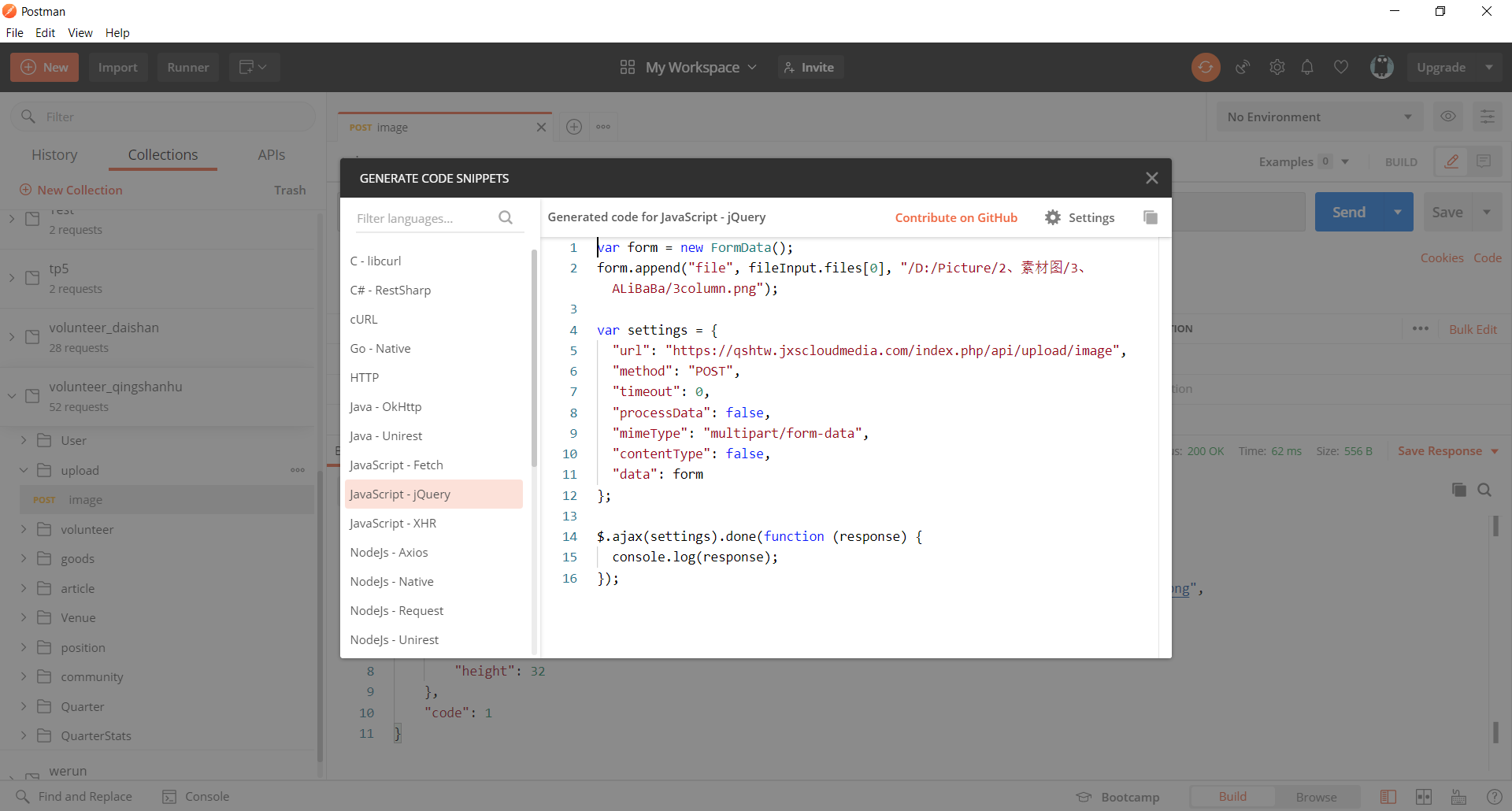
Task: Close the Generate Code Snippets dialog
Action: tap(1151, 178)
